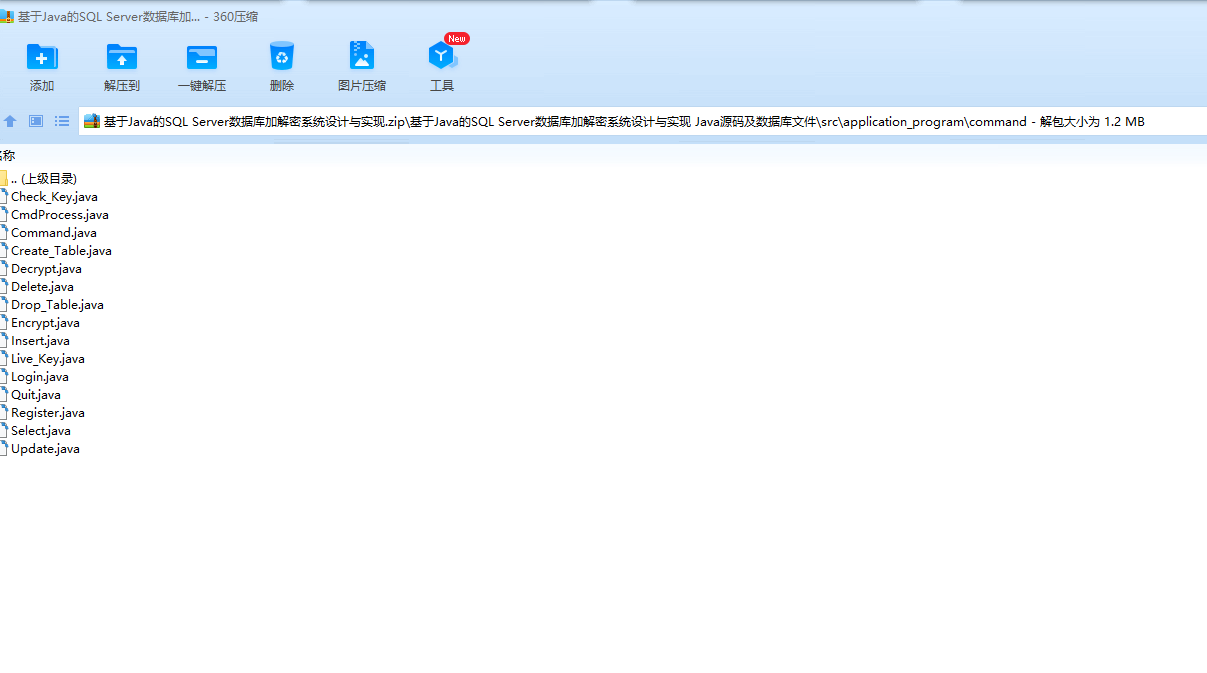Select the CmdProcess.java file
The width and height of the screenshot is (1207, 673).
(x=60, y=215)
